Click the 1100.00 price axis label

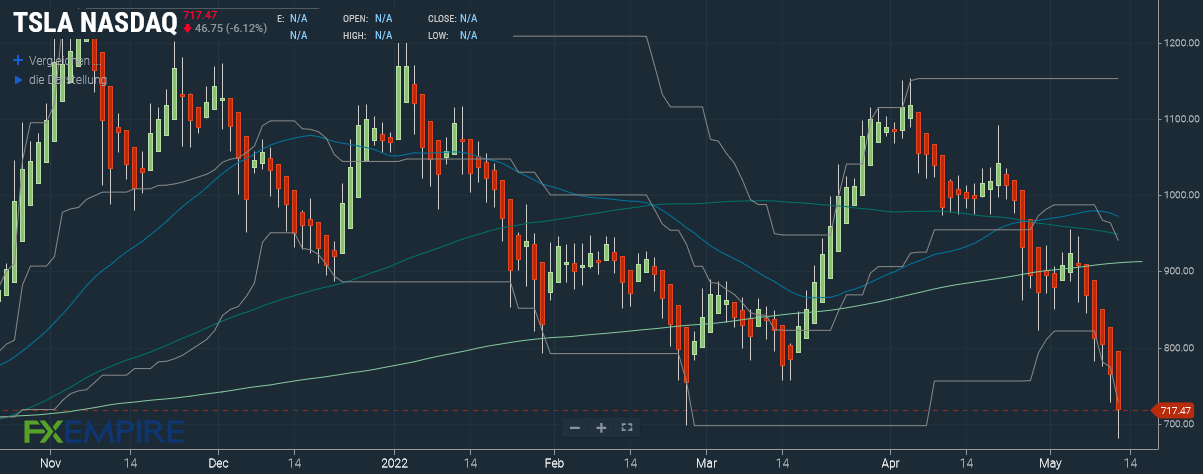coord(1180,119)
